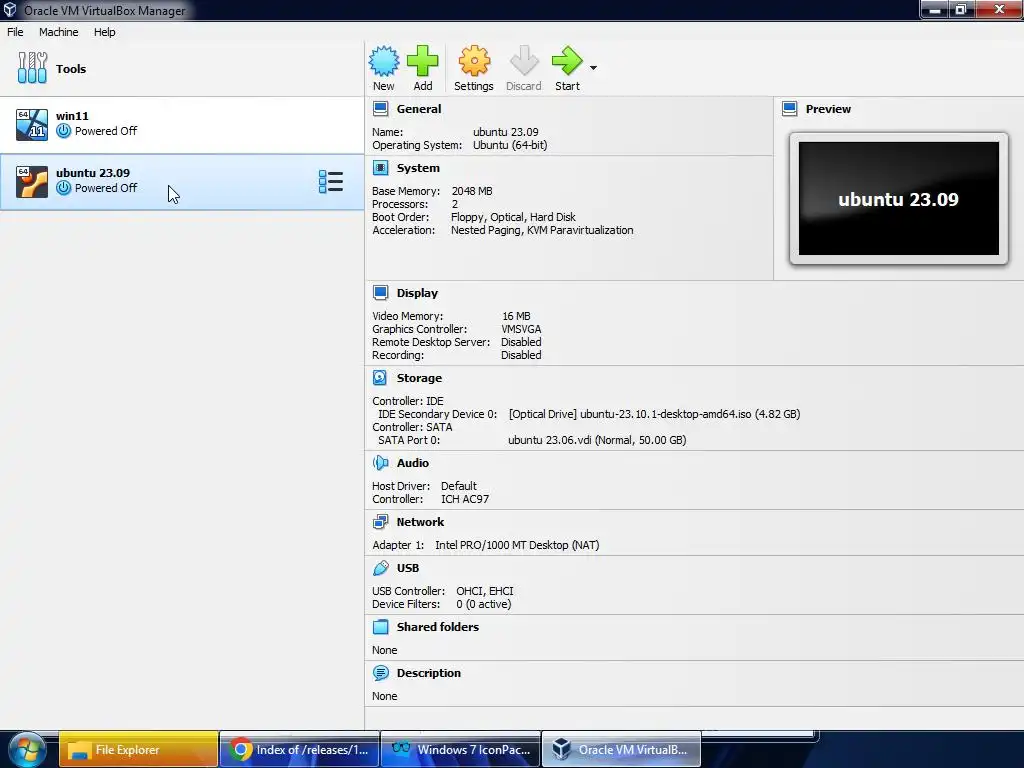Click the VirtualBox title bar cube icon
The width and height of the screenshot is (1024, 768).
(x=10, y=10)
